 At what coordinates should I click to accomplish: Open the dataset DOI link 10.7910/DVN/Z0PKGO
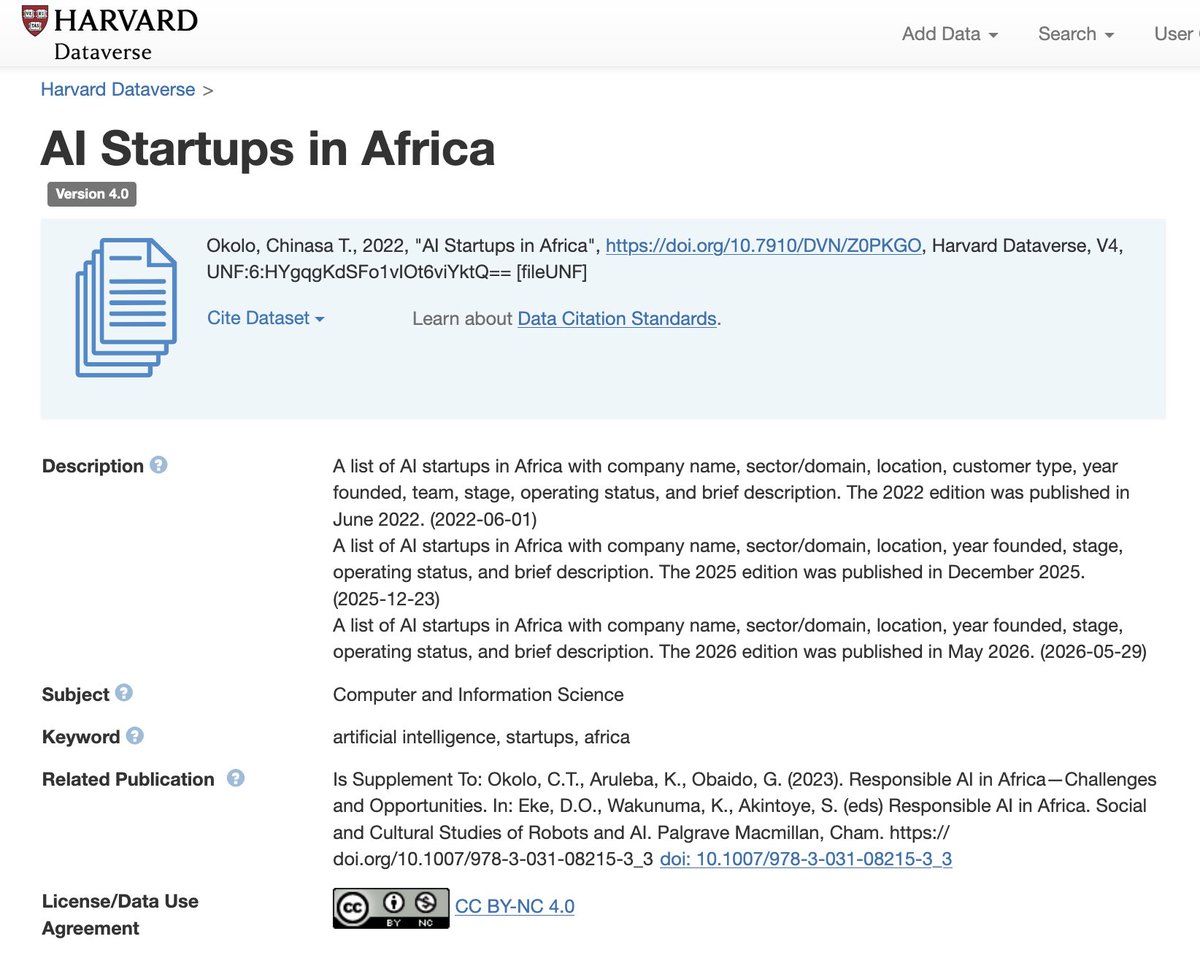click(764, 245)
